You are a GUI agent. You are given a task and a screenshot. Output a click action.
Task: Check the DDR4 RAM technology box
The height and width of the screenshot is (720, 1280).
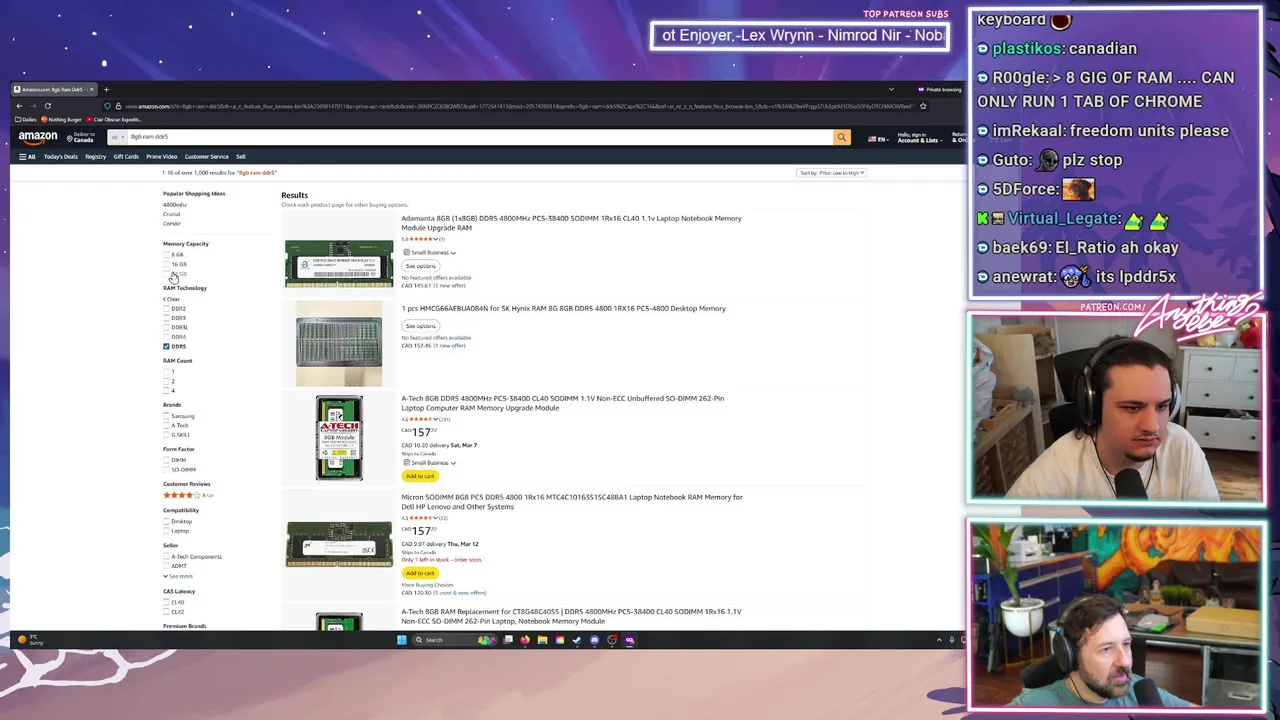pyautogui.click(x=166, y=337)
